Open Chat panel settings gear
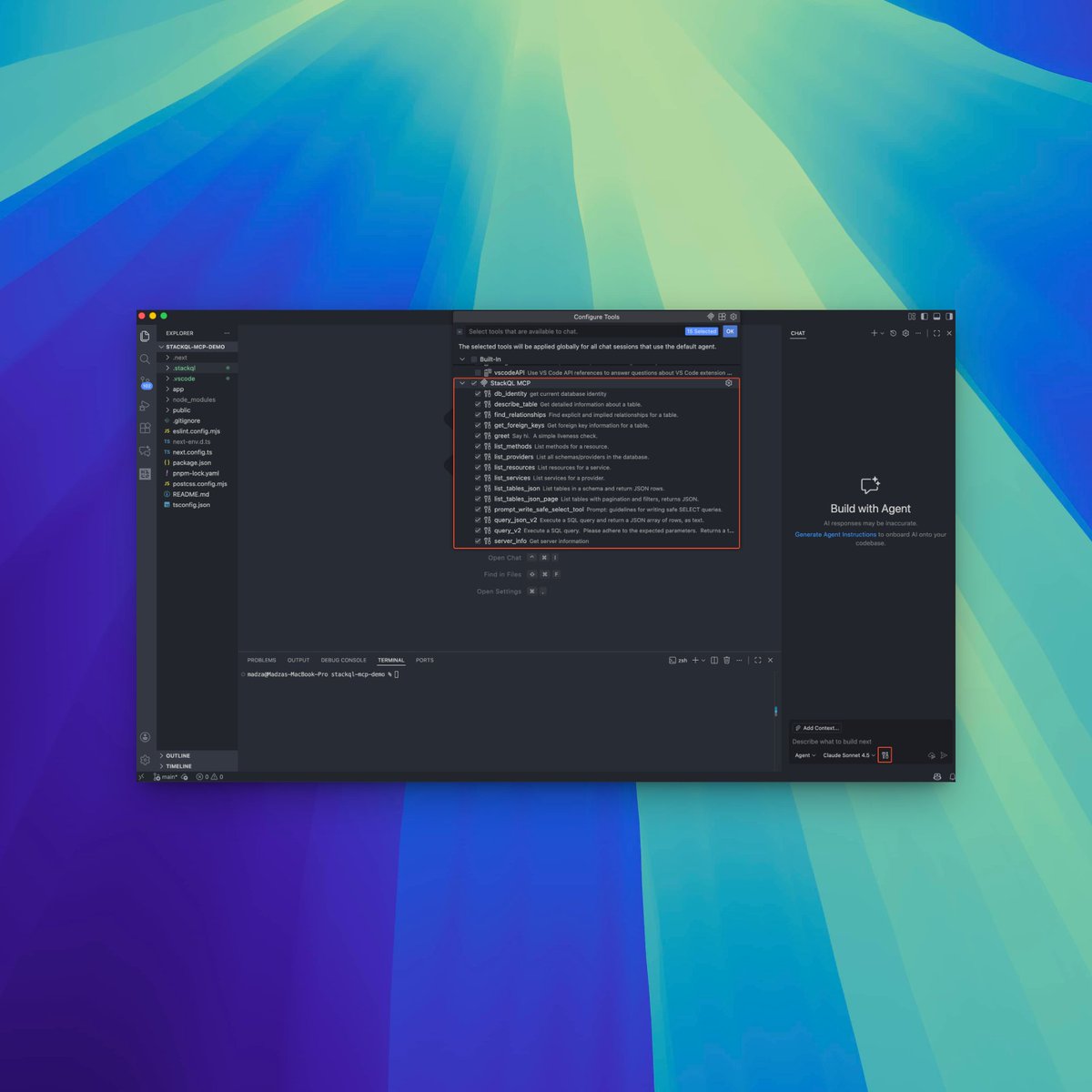The width and height of the screenshot is (1092, 1092). 905,333
